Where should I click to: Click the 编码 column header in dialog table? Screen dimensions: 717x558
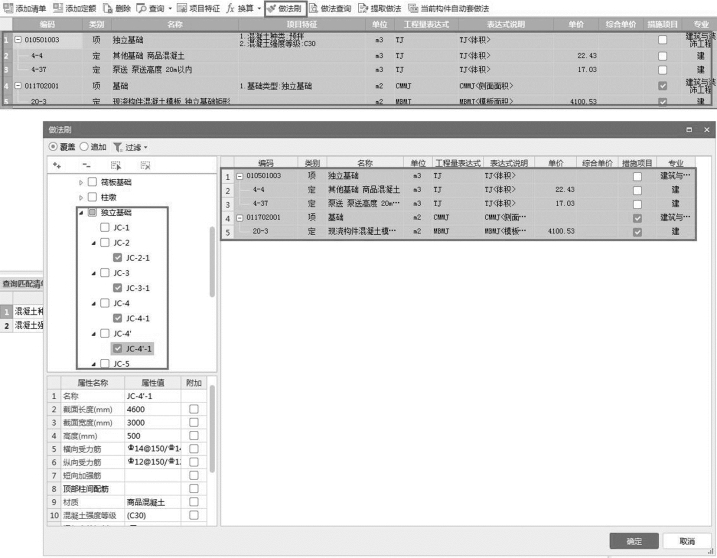[x=266, y=163]
